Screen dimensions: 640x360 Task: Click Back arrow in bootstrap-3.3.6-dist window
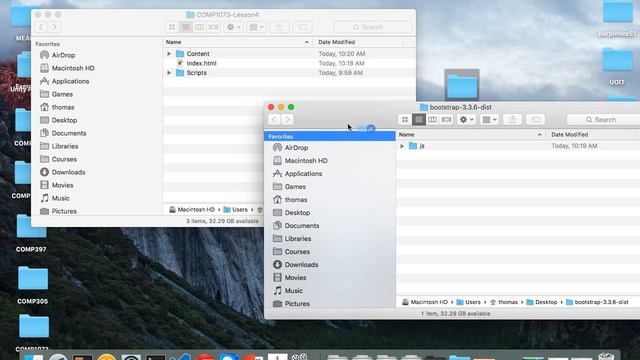274,120
